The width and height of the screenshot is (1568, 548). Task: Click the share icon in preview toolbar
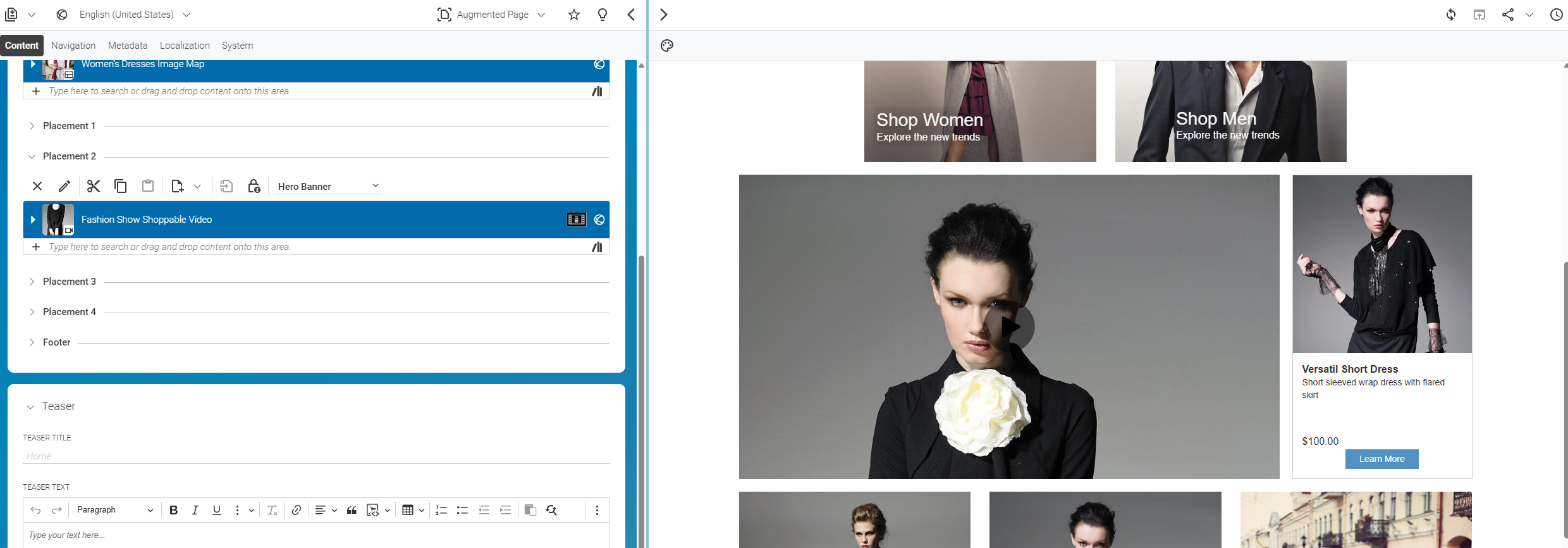click(1508, 15)
